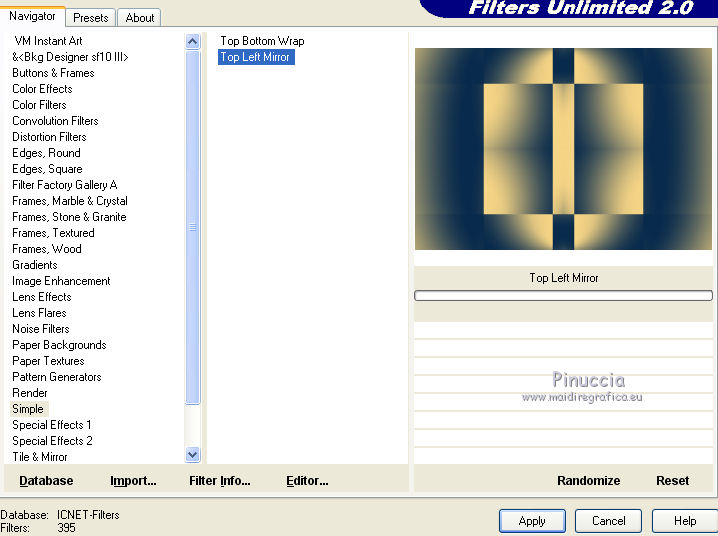Select Paper Backgrounds category

[x=59, y=346]
